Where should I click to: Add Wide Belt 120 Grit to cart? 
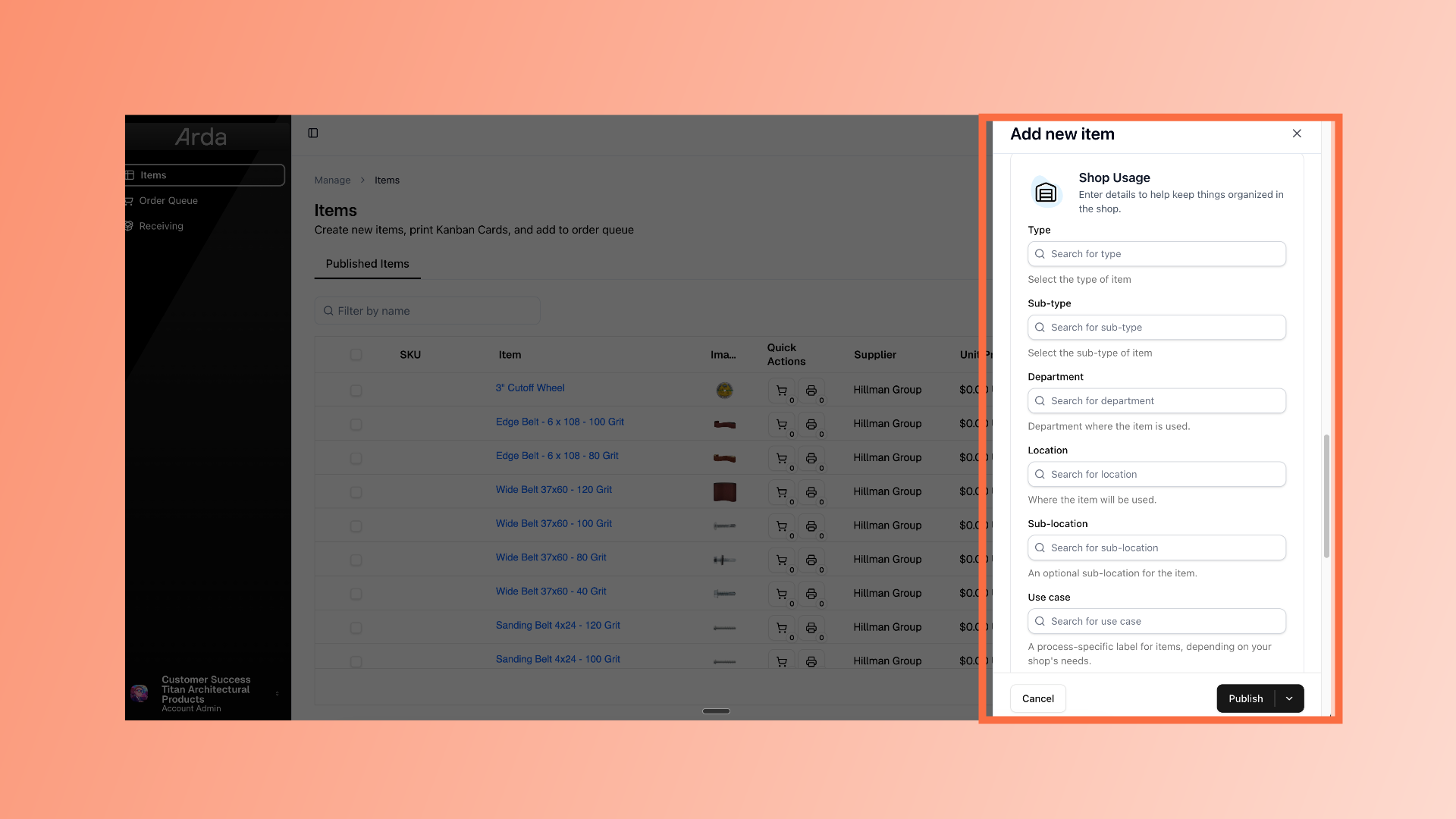coord(782,492)
